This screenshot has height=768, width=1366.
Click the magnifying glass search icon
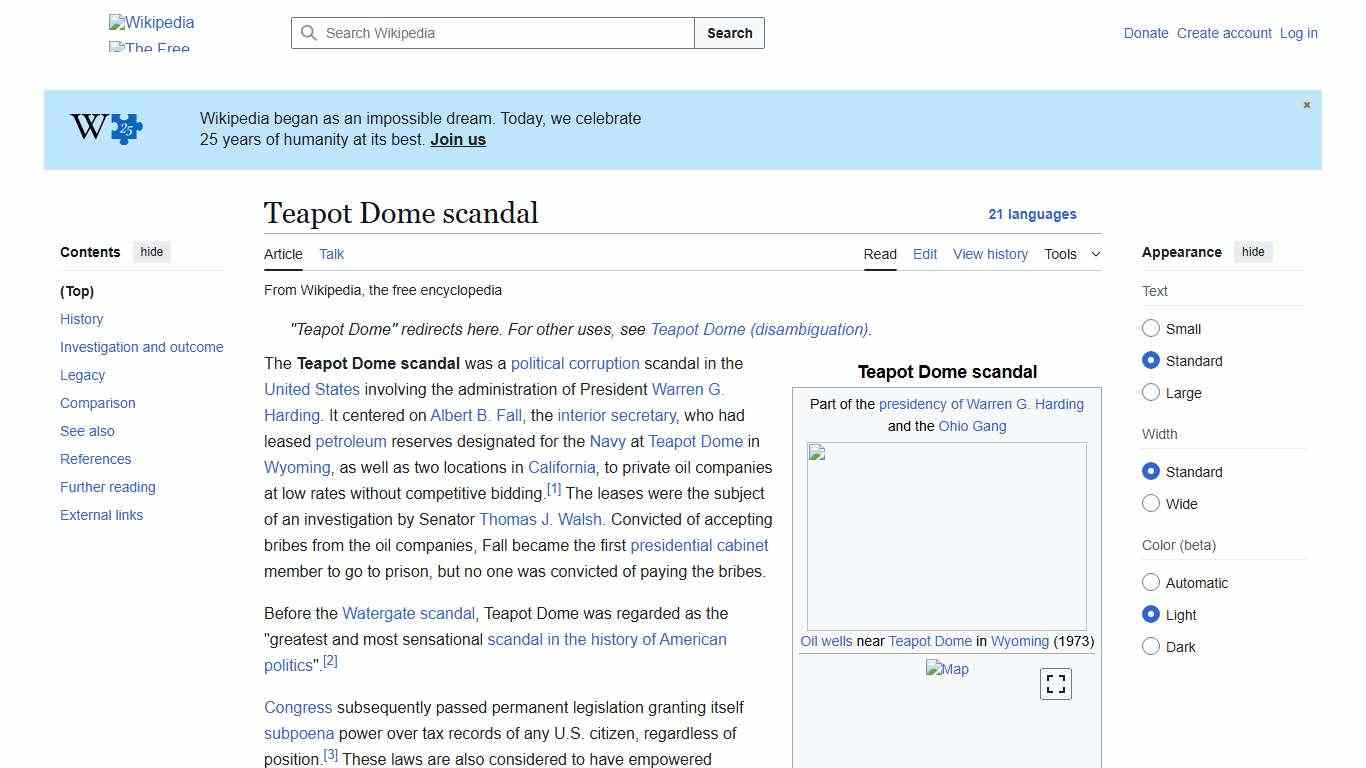310,33
